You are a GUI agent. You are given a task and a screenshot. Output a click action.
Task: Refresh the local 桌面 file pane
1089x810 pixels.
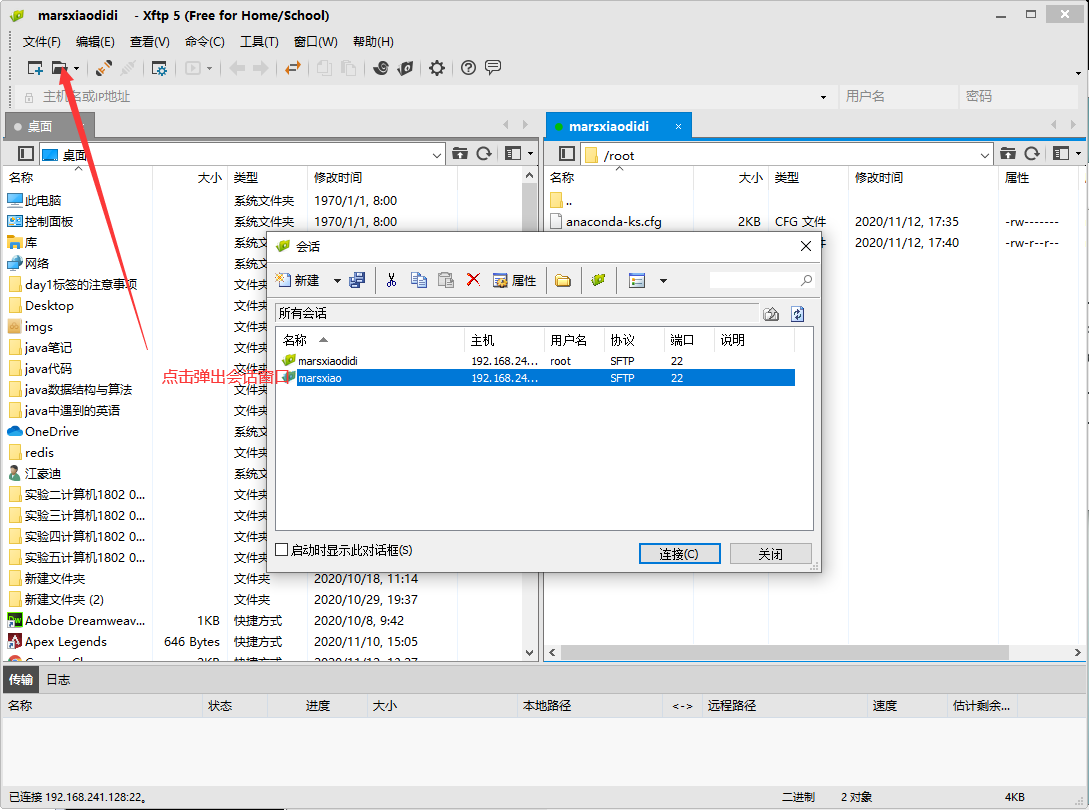[x=484, y=154]
